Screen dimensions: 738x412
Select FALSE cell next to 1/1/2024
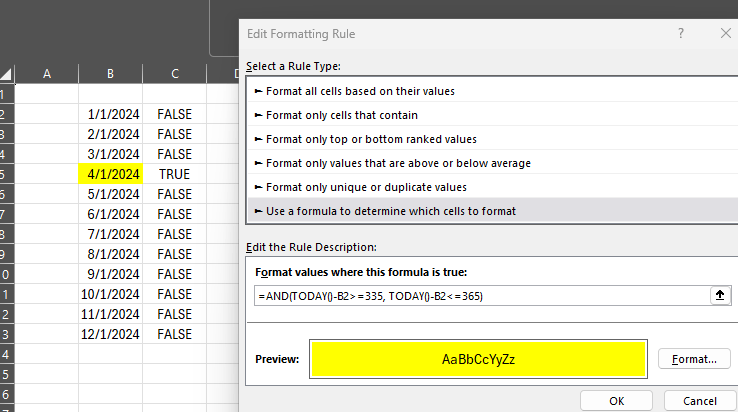(x=175, y=114)
